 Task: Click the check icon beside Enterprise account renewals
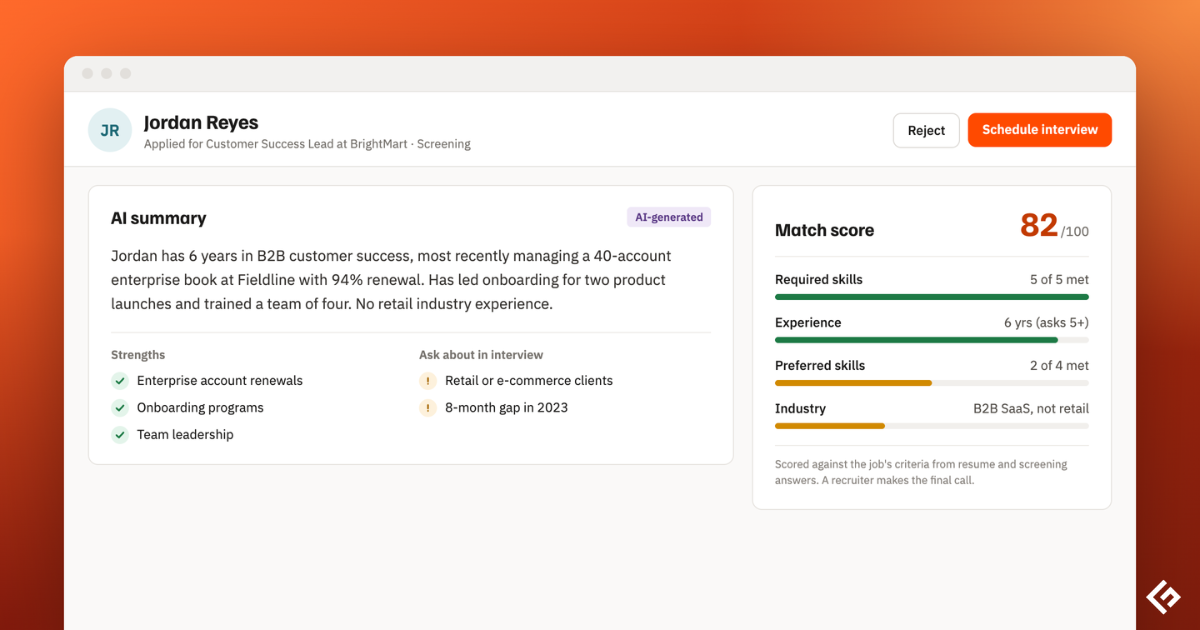click(120, 381)
